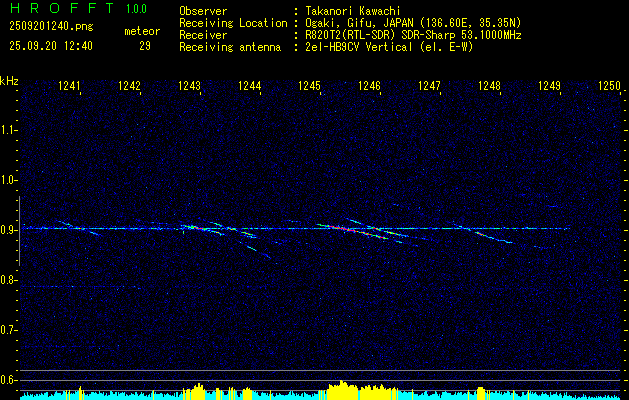Click the 1243 time marker
The image size is (629, 400).
coord(189,86)
